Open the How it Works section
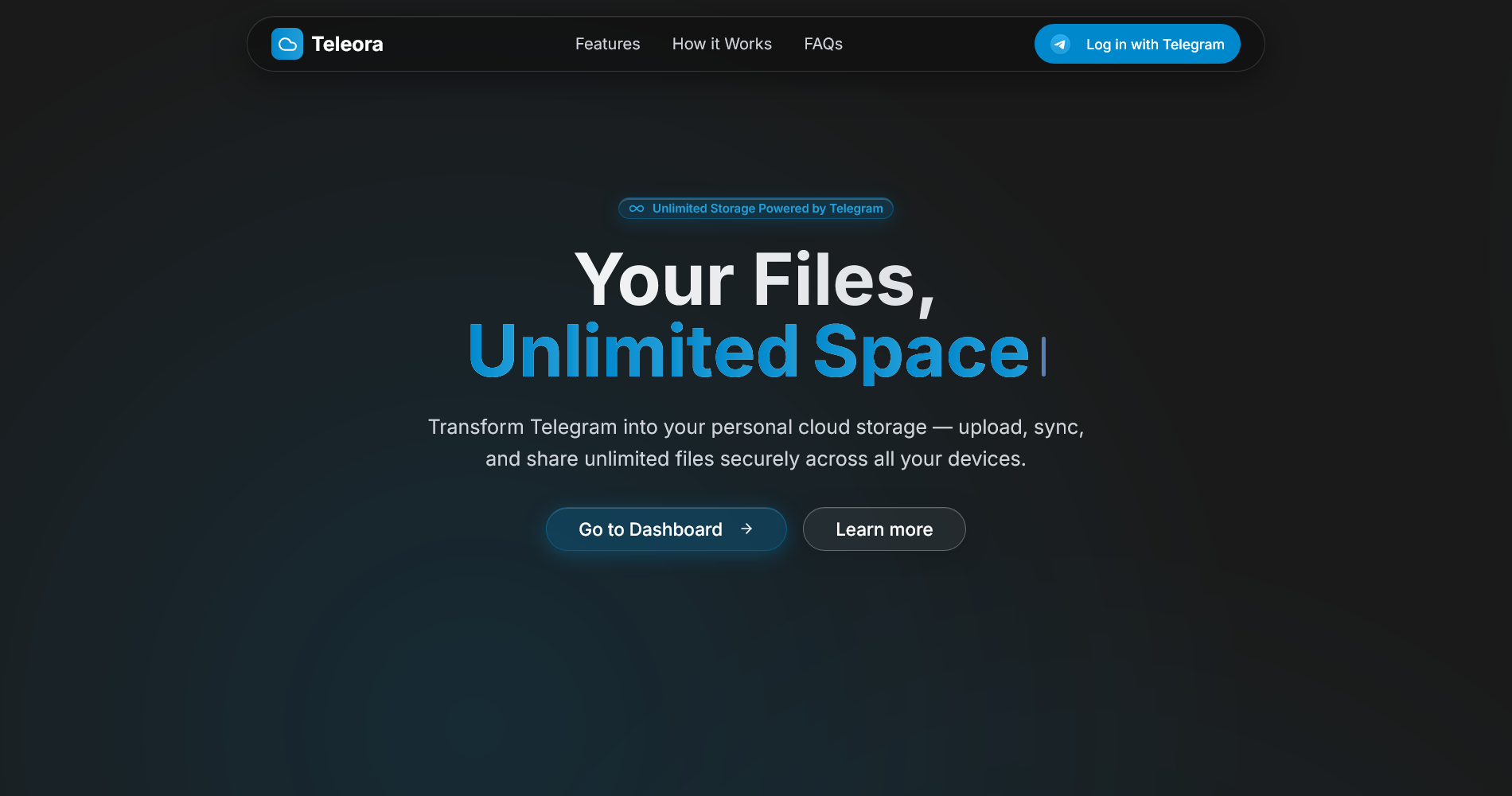Viewport: 1512px width, 796px height. [721, 44]
